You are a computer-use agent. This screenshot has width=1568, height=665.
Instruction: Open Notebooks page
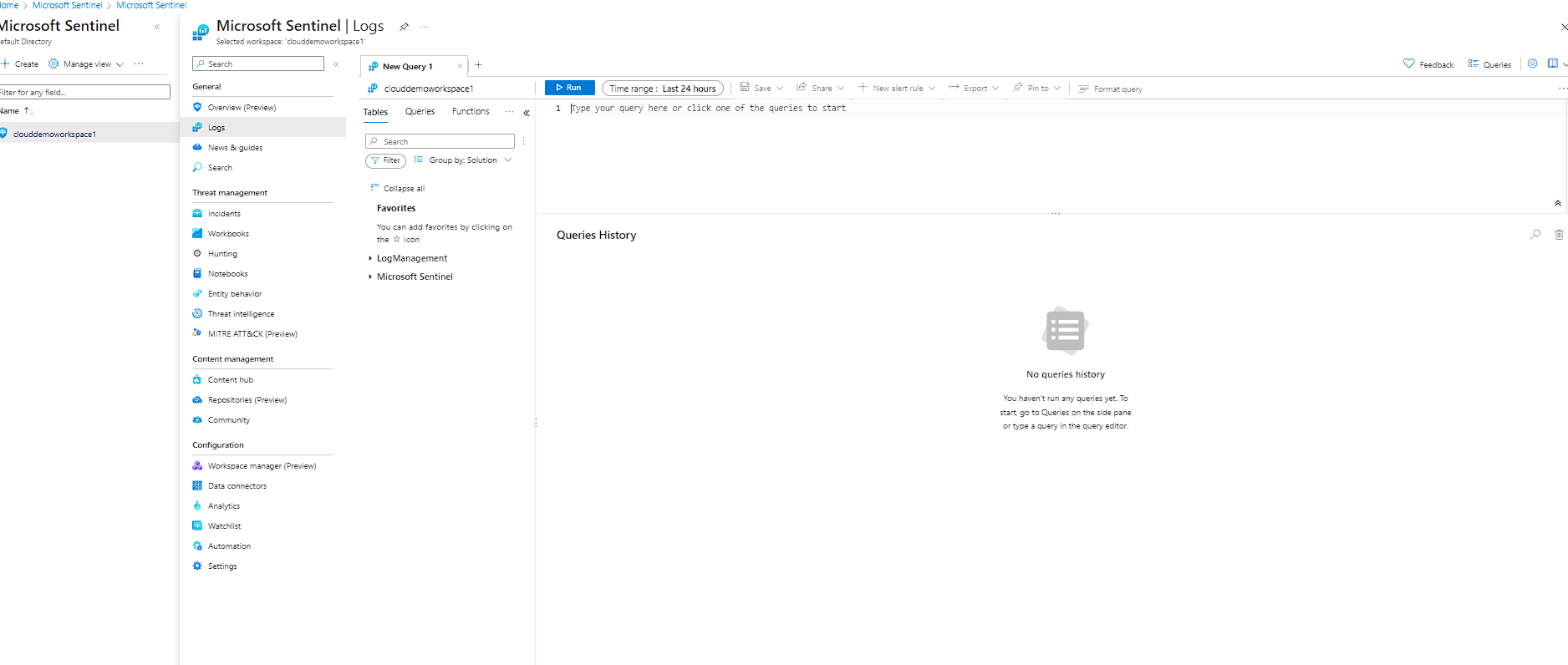[x=227, y=273]
